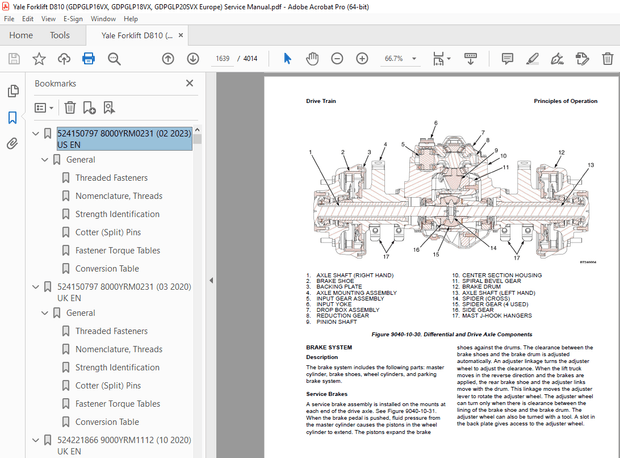Add a comment sticky note
The height and width of the screenshot is (458, 620).
[x=507, y=59]
